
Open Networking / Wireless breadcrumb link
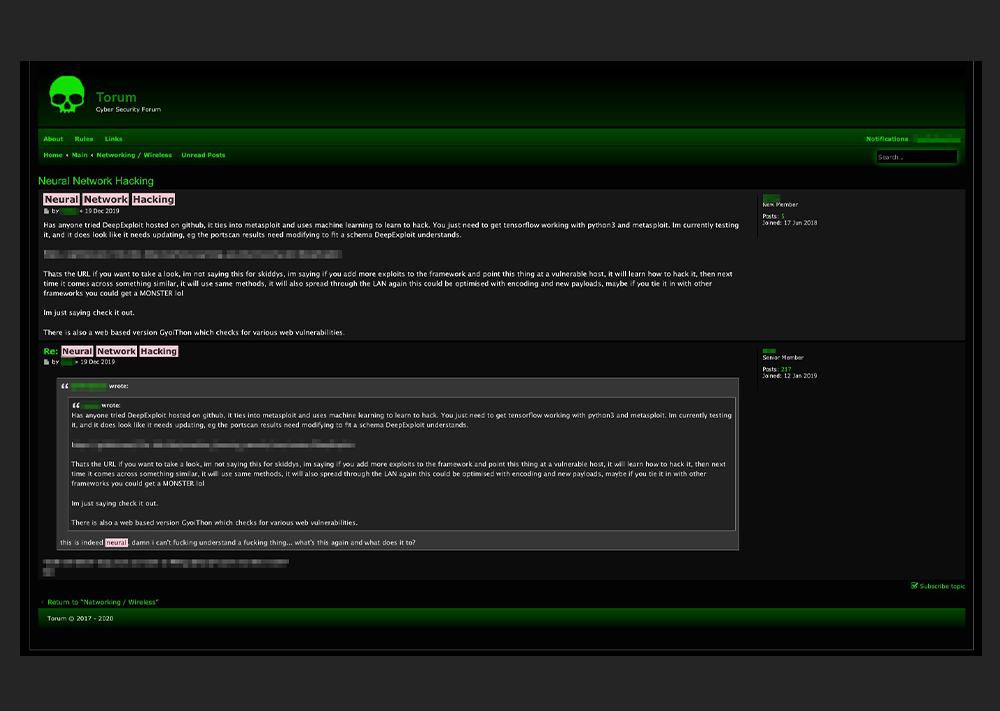tap(134, 155)
